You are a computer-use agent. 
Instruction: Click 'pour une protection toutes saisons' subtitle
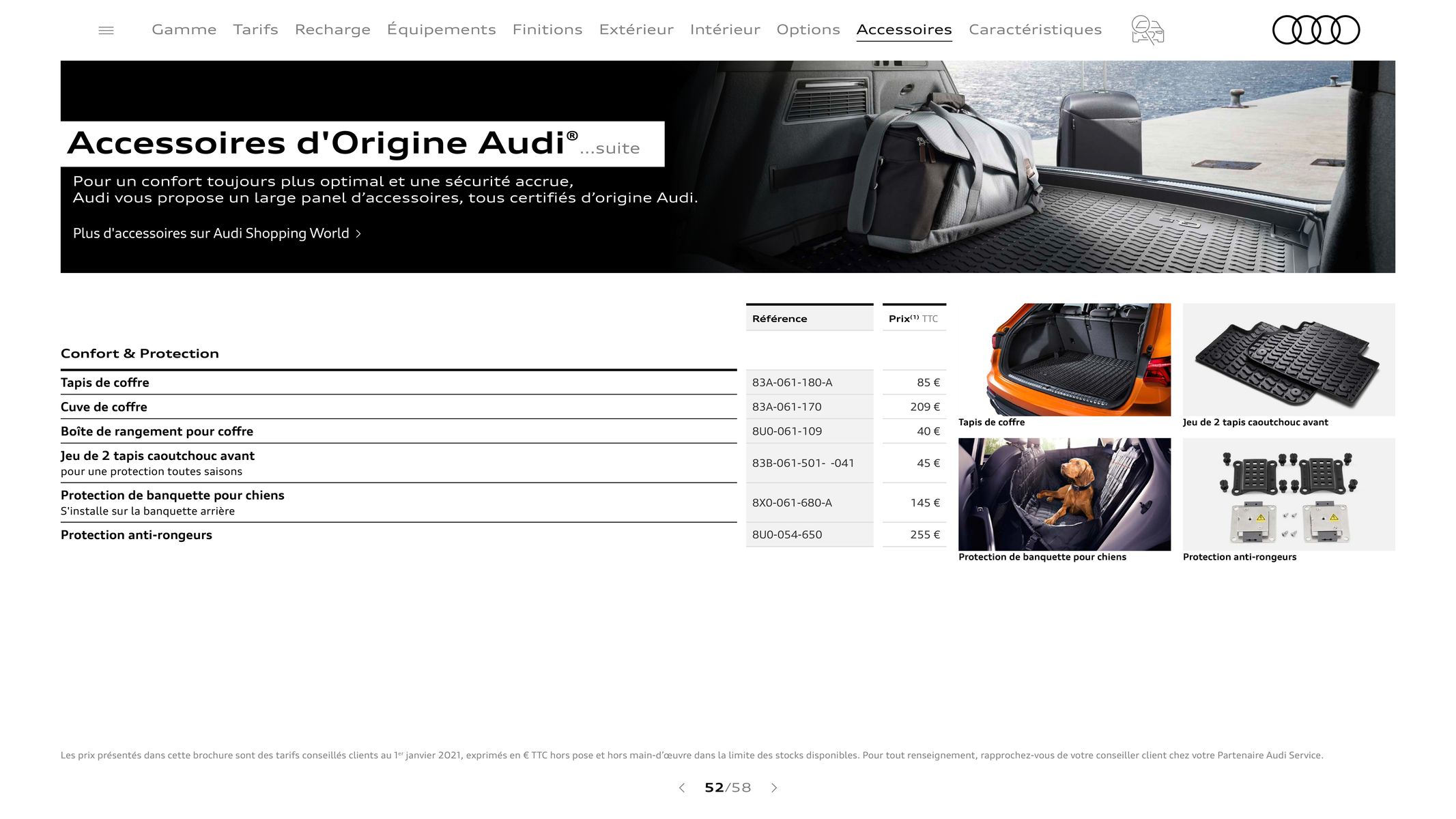pyautogui.click(x=152, y=472)
